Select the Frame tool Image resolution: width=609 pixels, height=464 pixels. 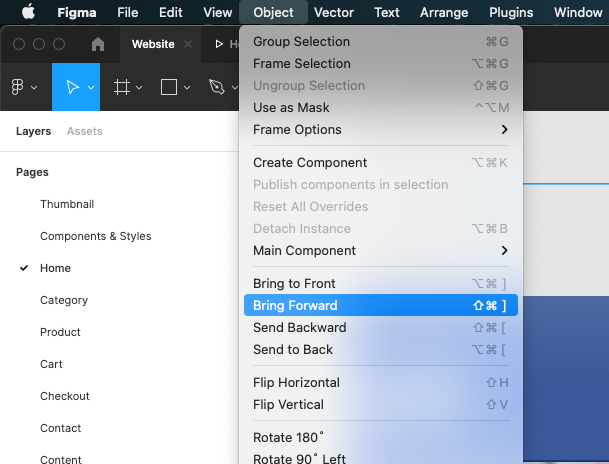coord(122,87)
